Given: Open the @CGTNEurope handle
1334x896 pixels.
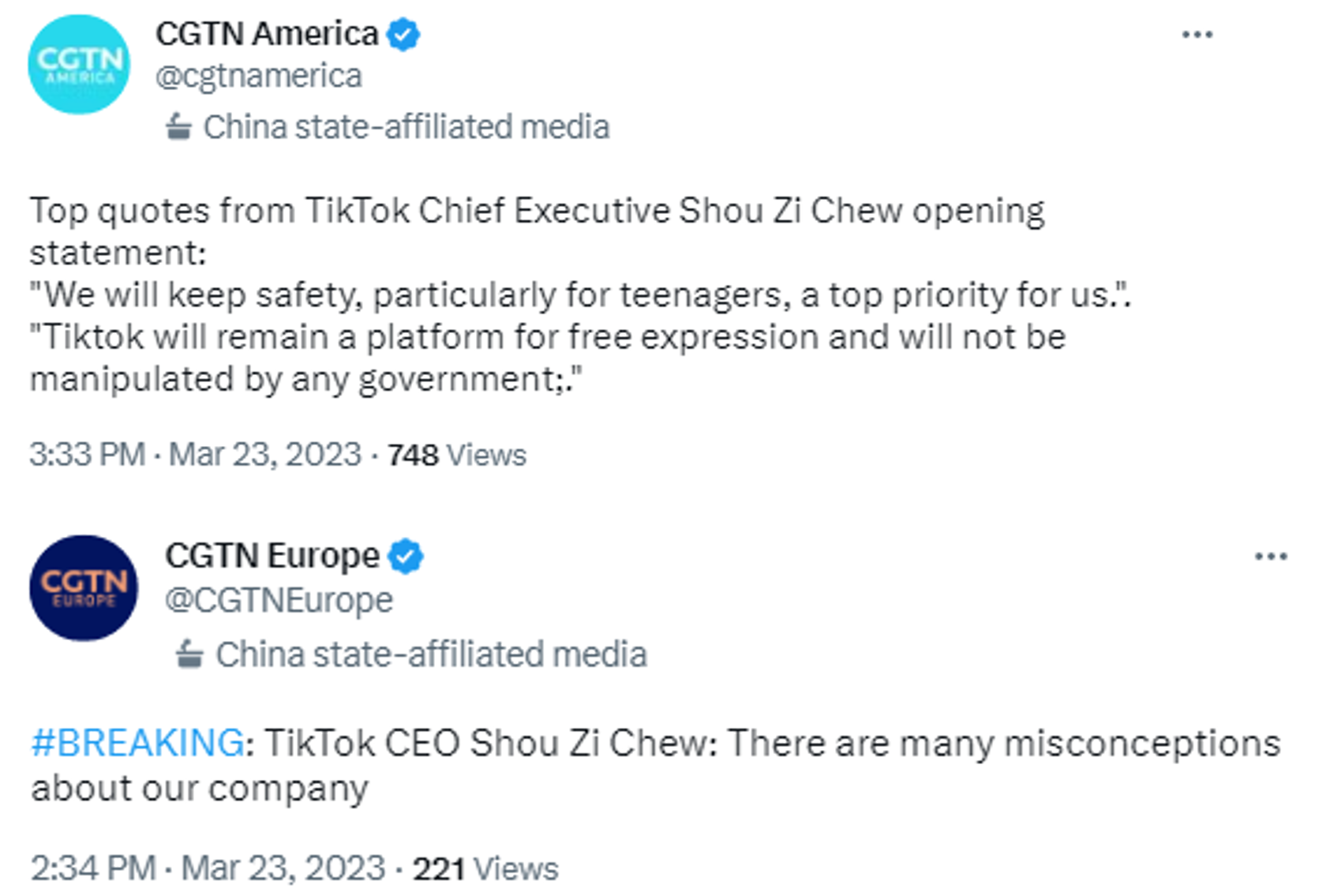Looking at the screenshot, I should pyautogui.click(x=279, y=601).
